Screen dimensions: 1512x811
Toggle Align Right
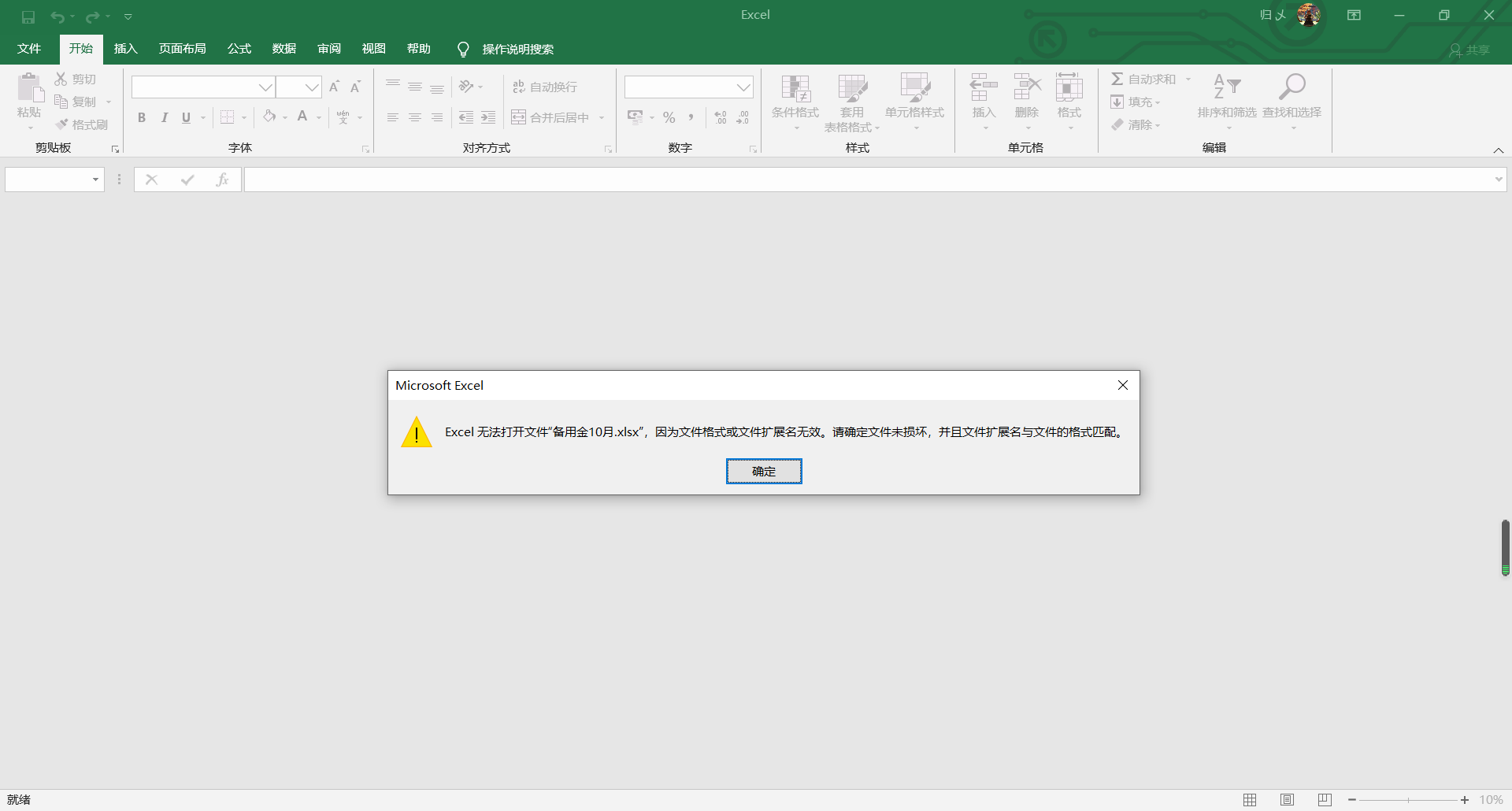[x=437, y=117]
